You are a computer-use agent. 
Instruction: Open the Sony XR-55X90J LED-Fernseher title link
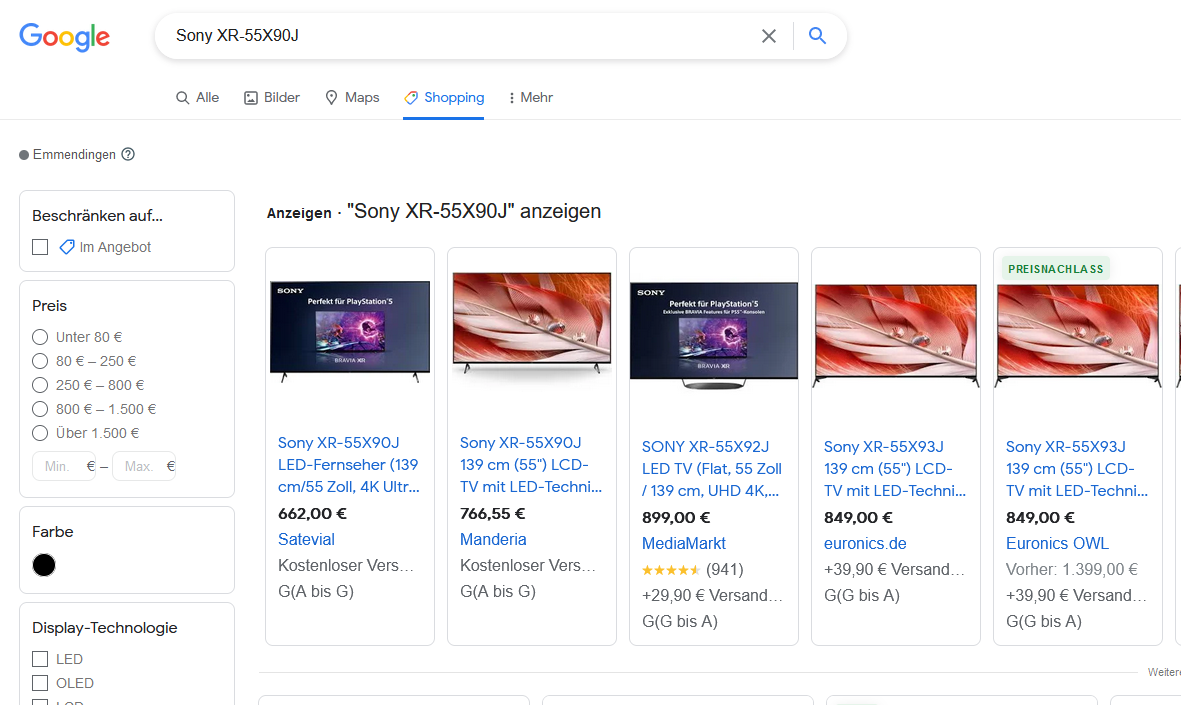click(x=349, y=465)
